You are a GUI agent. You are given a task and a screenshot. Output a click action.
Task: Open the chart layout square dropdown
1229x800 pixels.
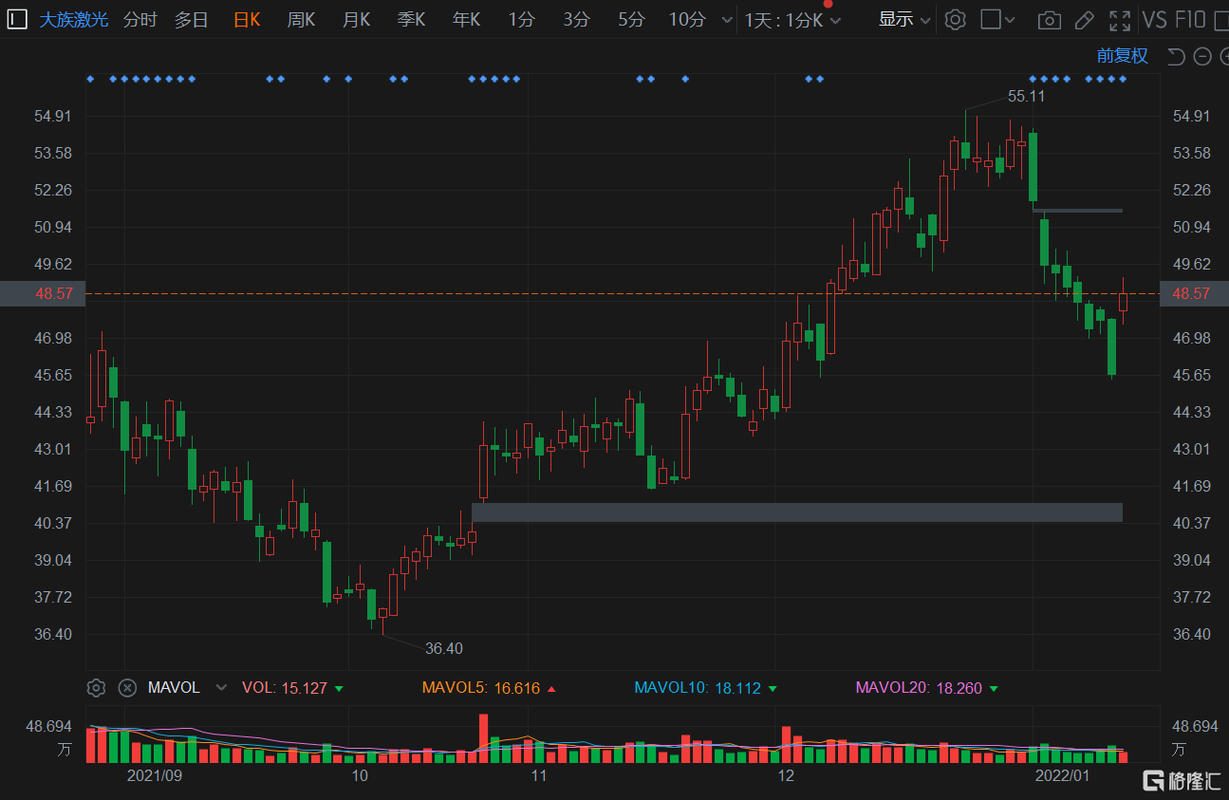pyautogui.click(x=999, y=20)
